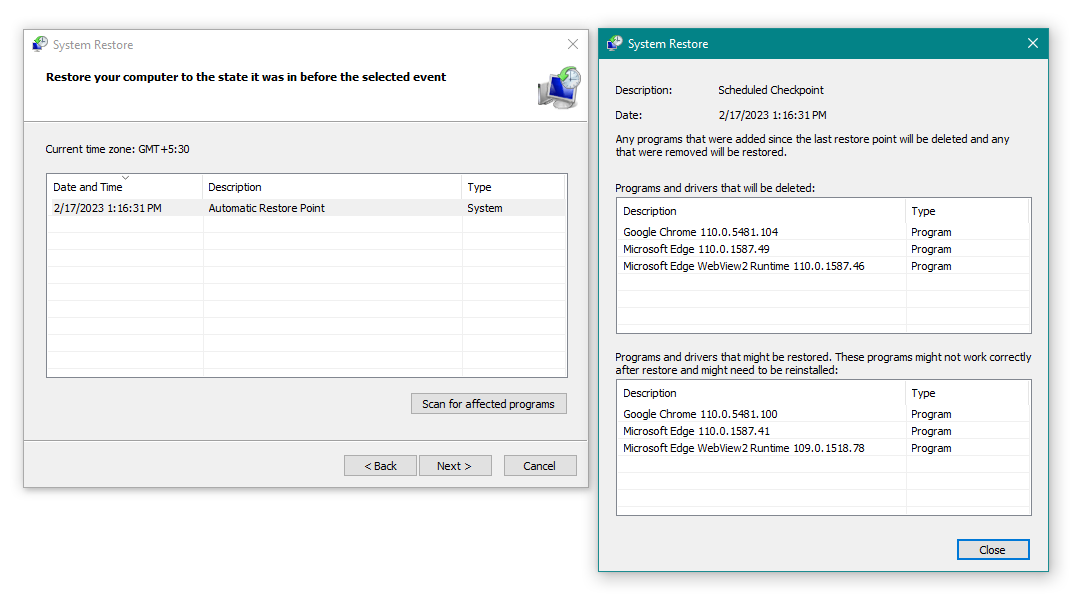Click Type header in programs to be deleted list
Image resolution: width=1086 pixels, height=610 pixels.
967,211
